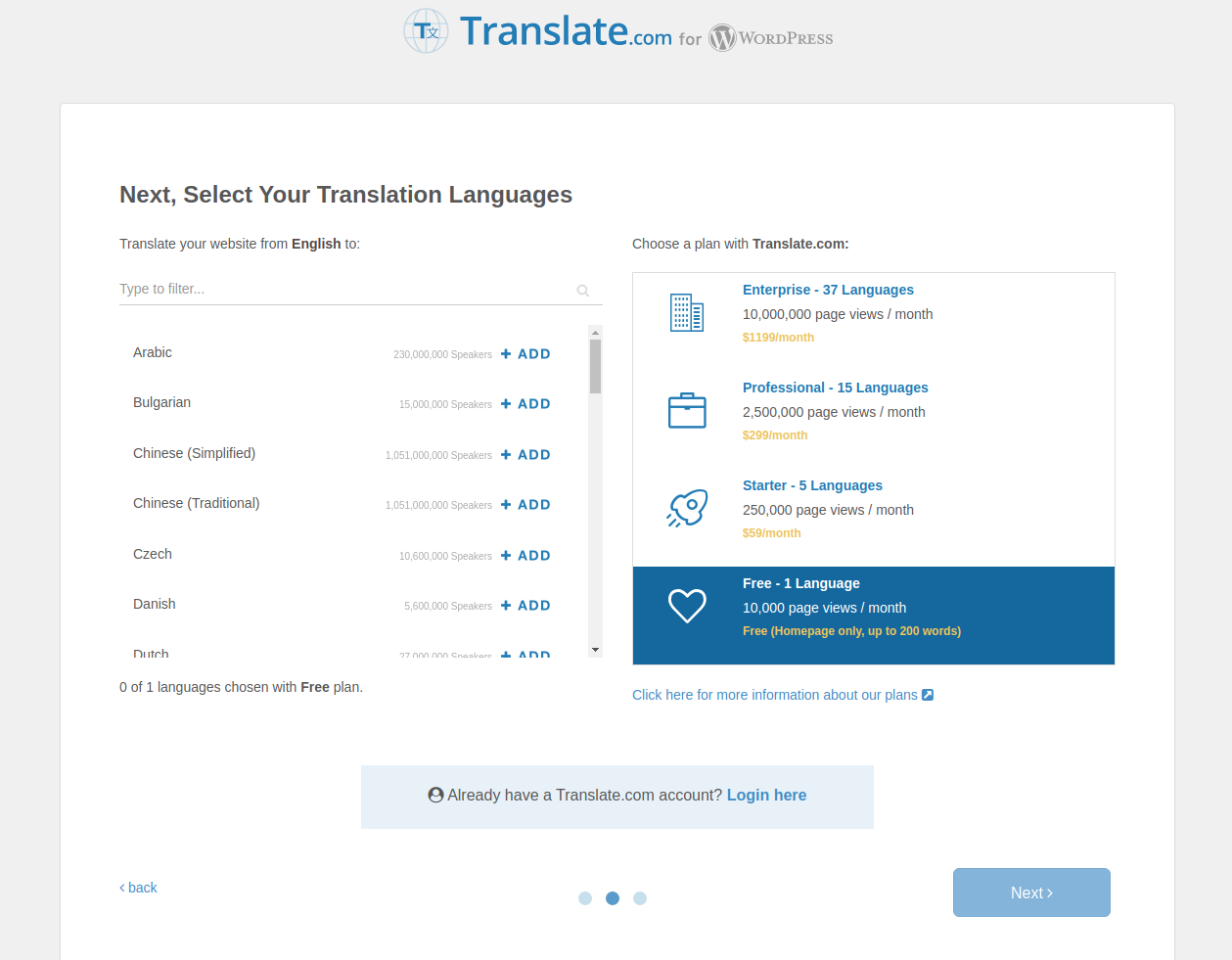This screenshot has height=960, width=1232.
Task: Add the Arabic language
Action: [x=525, y=354]
